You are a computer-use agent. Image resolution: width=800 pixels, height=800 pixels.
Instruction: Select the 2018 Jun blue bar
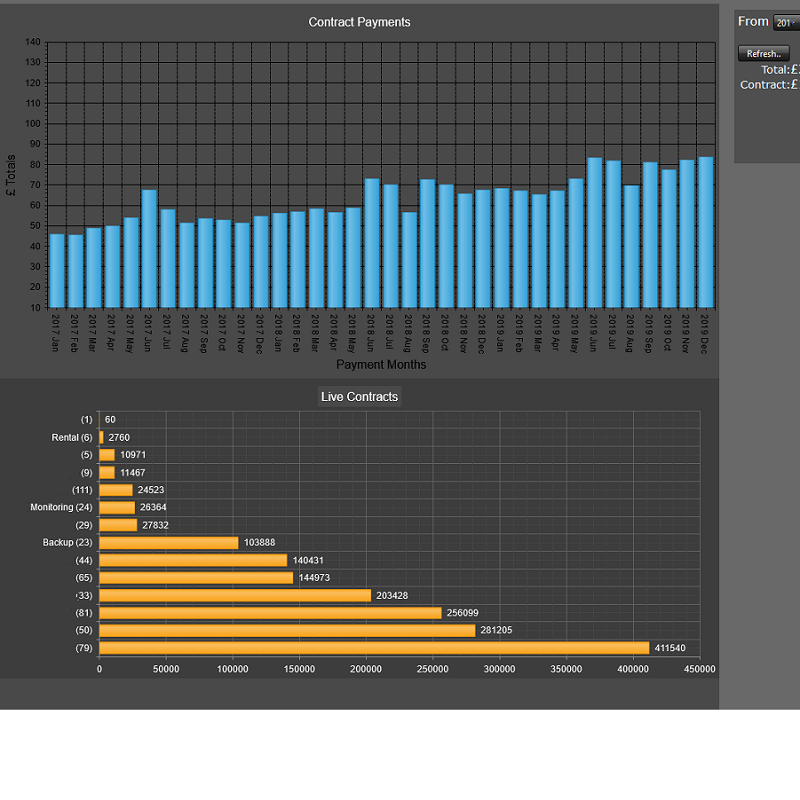click(372, 243)
